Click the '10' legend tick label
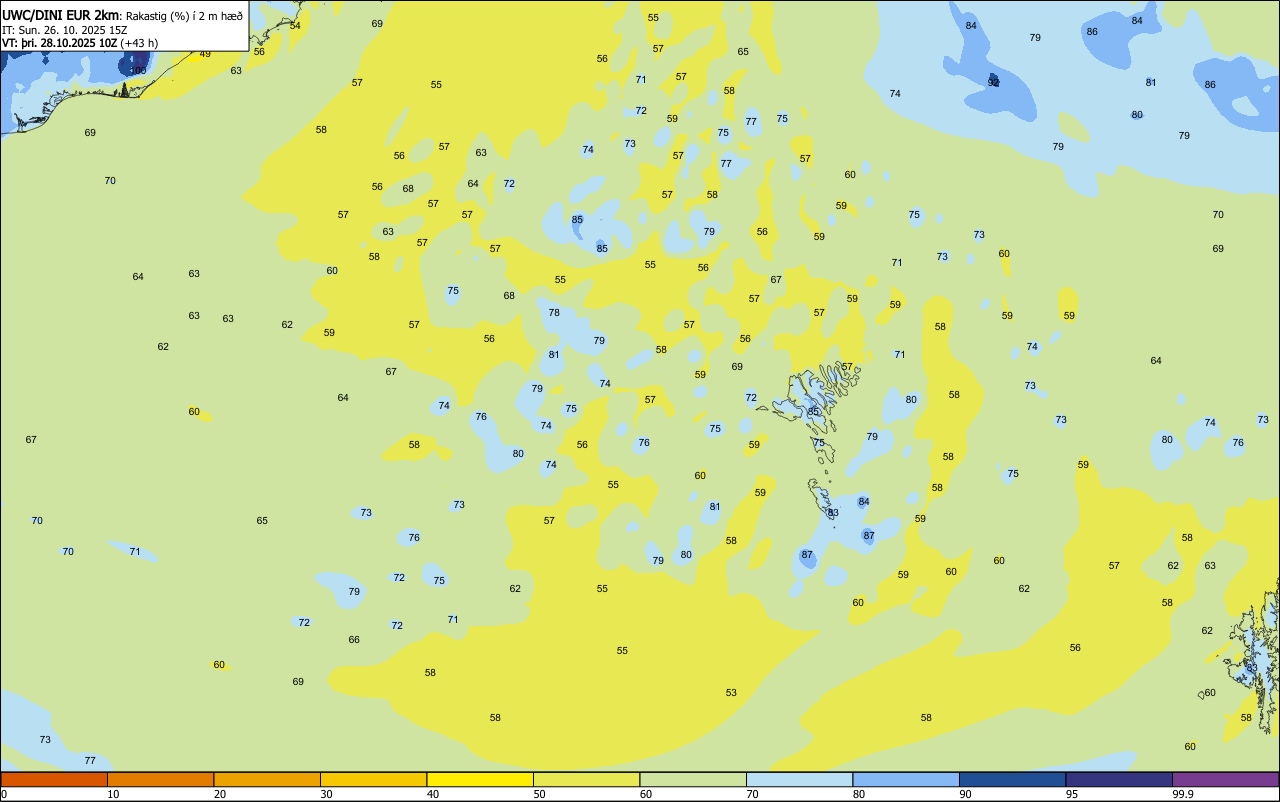This screenshot has width=1280, height=802. coord(113,794)
